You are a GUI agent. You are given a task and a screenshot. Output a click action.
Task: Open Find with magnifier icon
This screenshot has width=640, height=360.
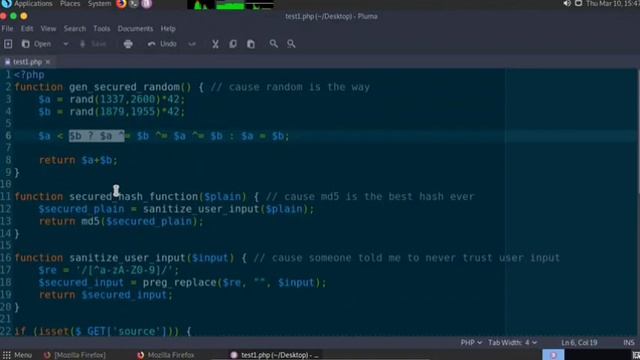click(273, 44)
